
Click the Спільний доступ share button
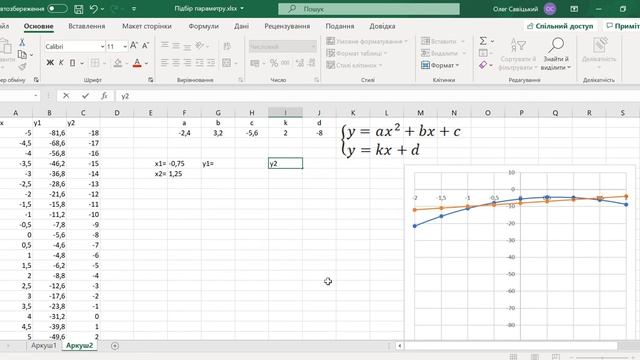coord(560,26)
